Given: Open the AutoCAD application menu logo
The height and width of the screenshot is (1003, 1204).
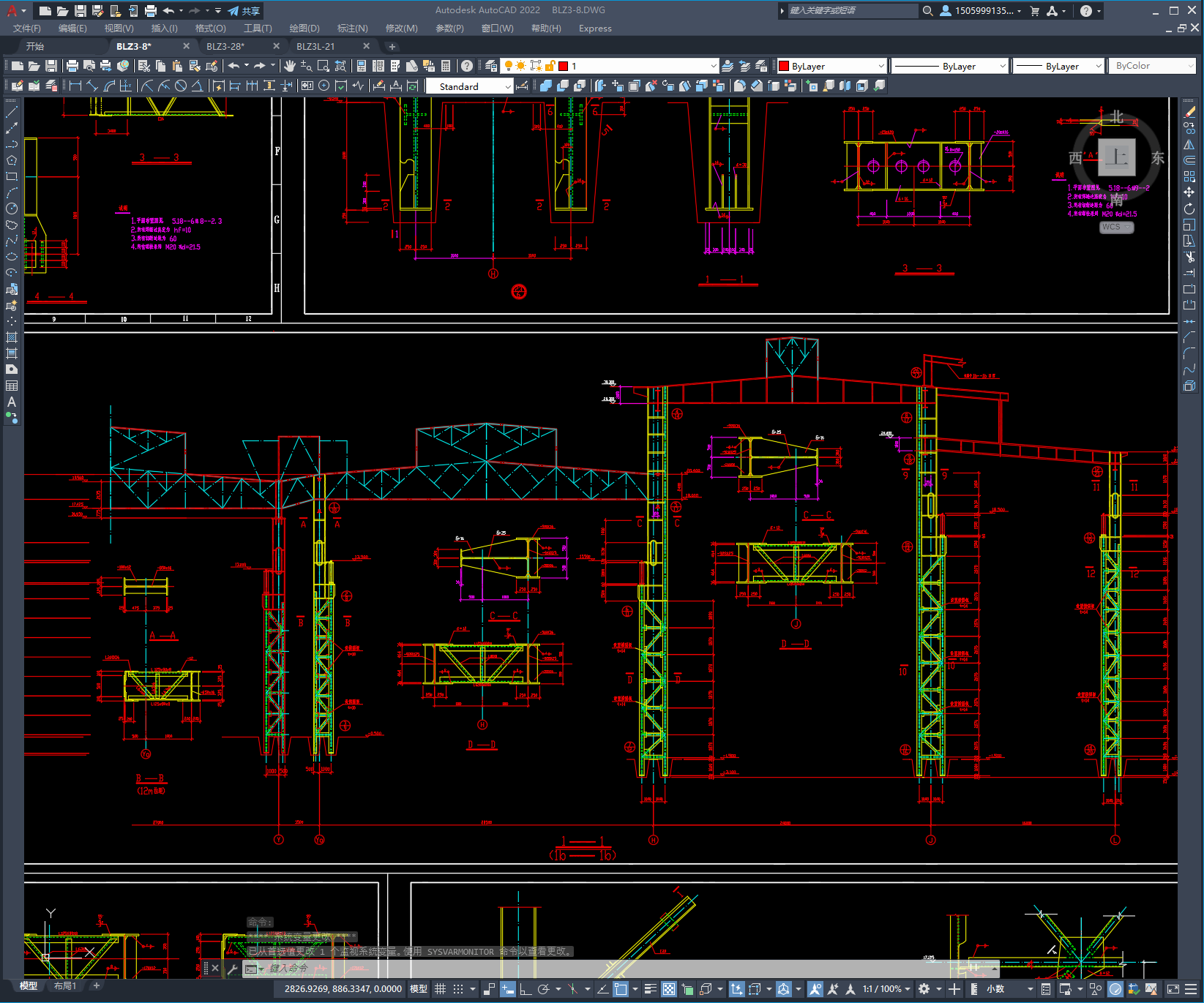Looking at the screenshot, I should 12,11.
